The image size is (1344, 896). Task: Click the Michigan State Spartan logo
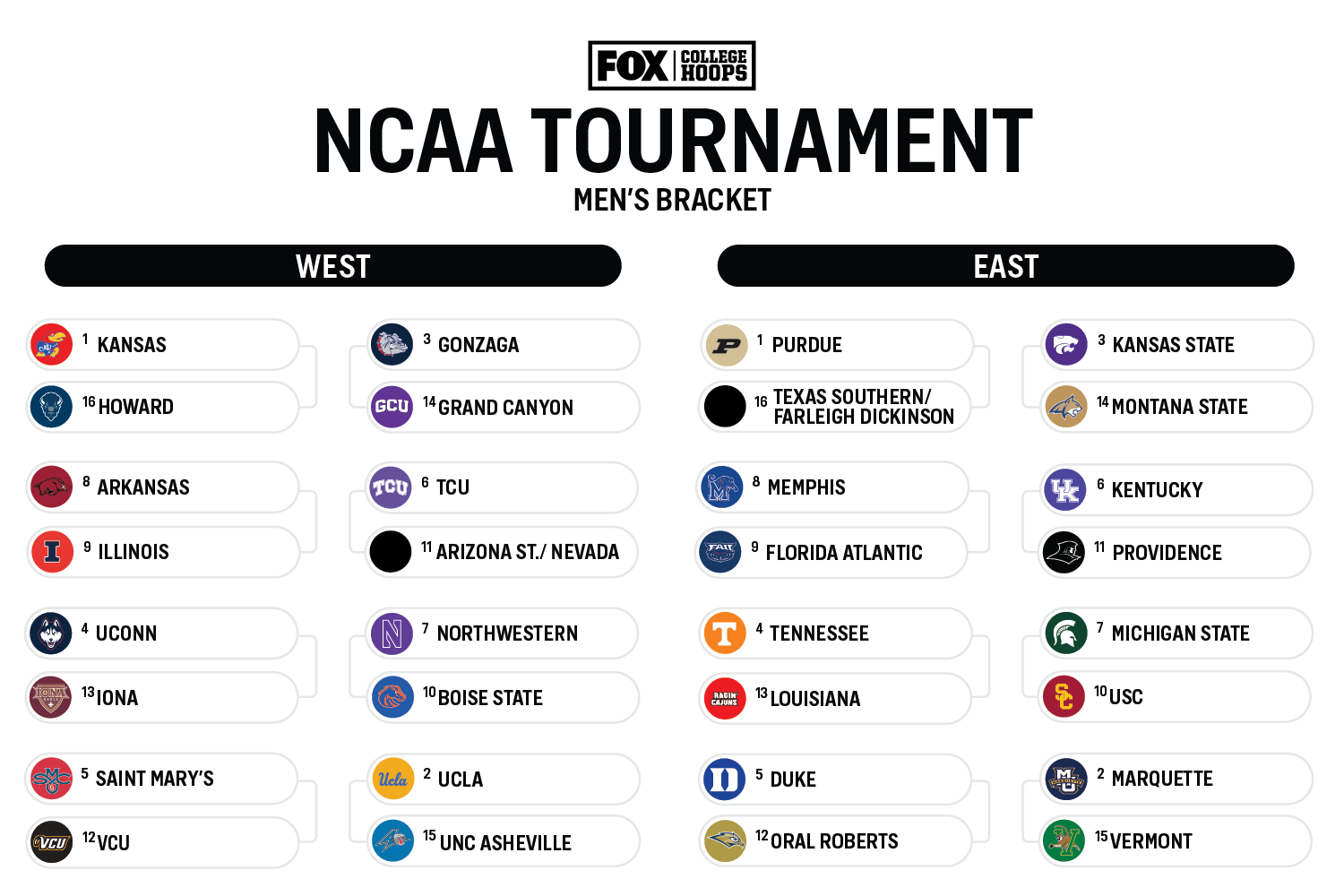[1066, 633]
